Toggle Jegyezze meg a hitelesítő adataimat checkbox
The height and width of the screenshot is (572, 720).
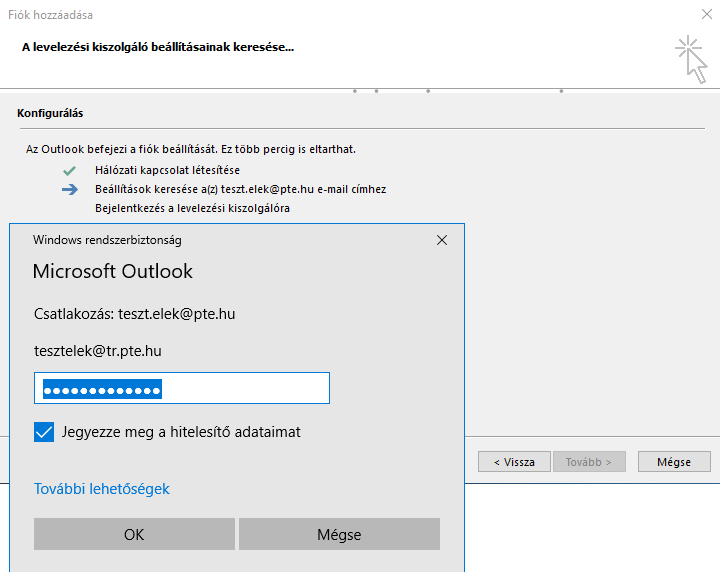(x=44, y=432)
